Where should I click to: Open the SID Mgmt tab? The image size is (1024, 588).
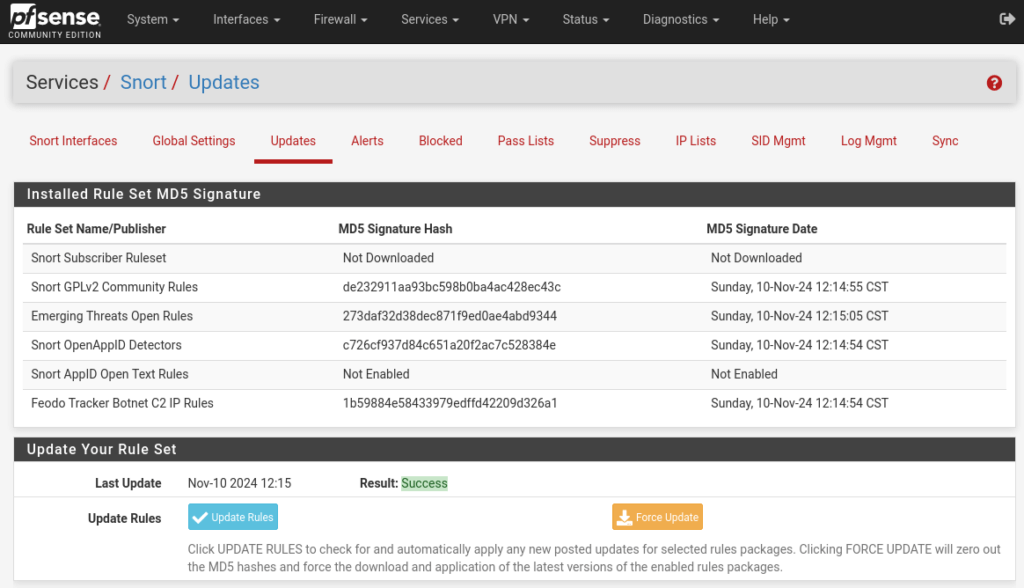[778, 141]
